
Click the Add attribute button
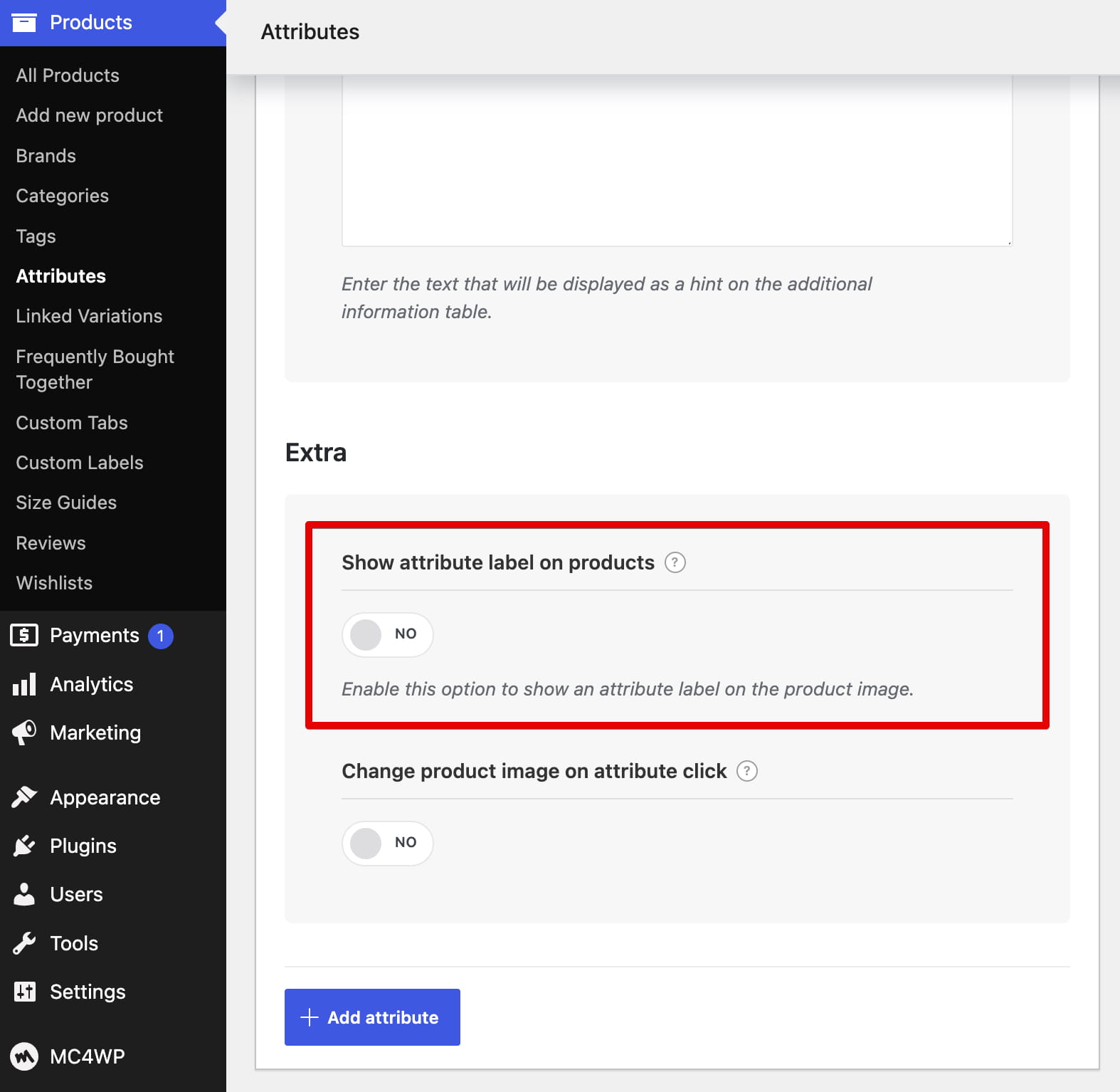coord(372,1017)
